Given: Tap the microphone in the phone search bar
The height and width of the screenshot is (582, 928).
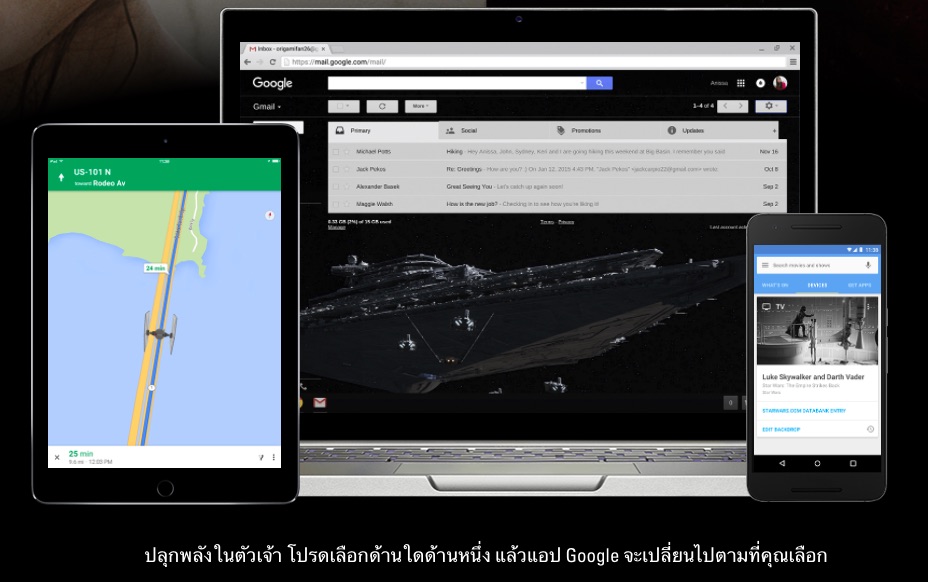Looking at the screenshot, I should coord(867,265).
